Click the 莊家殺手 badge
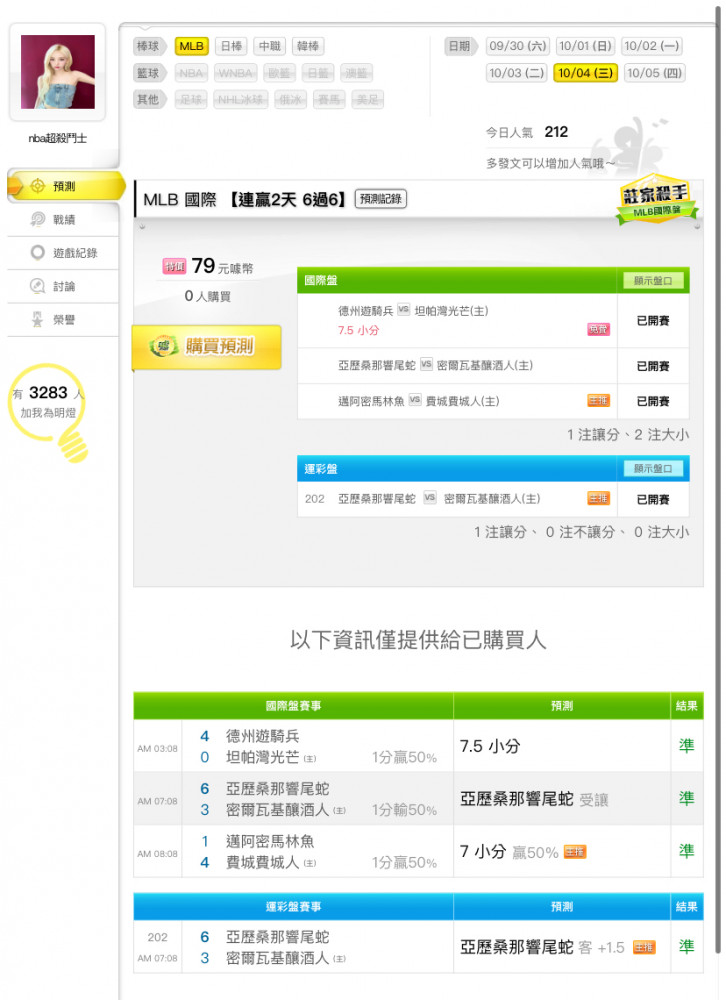The width and height of the screenshot is (726, 1000). coord(656,200)
